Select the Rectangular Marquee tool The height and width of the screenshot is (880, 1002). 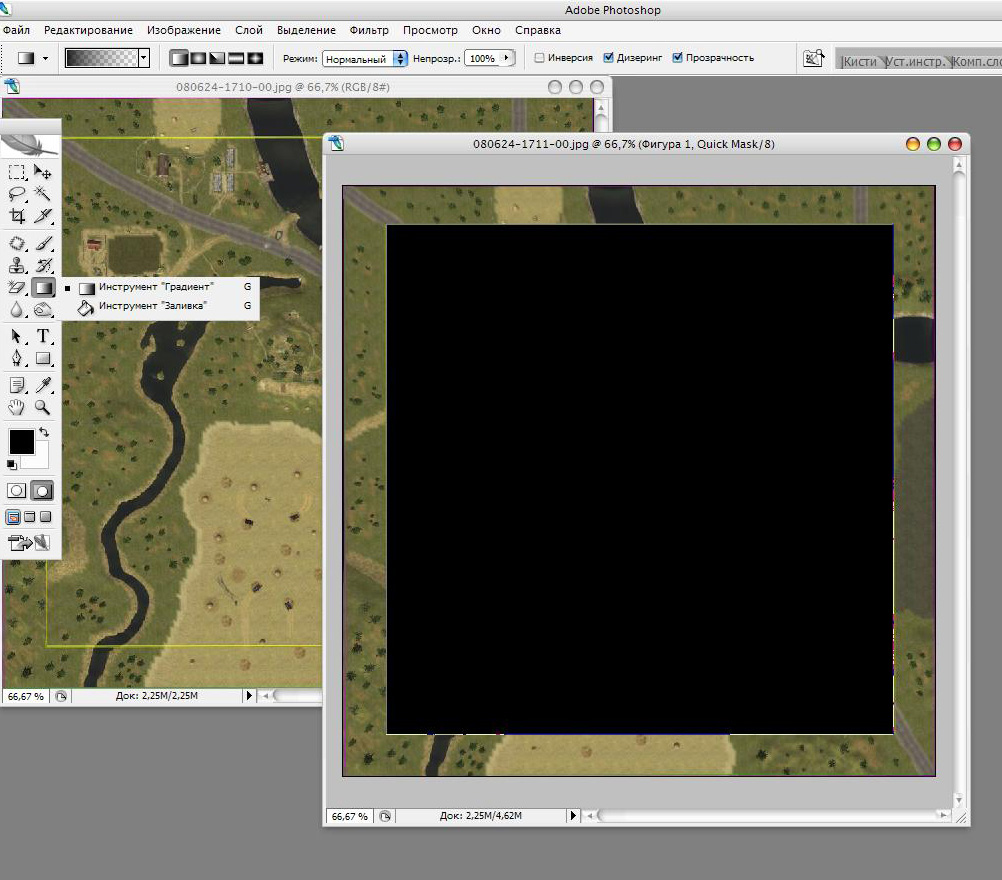coord(17,172)
